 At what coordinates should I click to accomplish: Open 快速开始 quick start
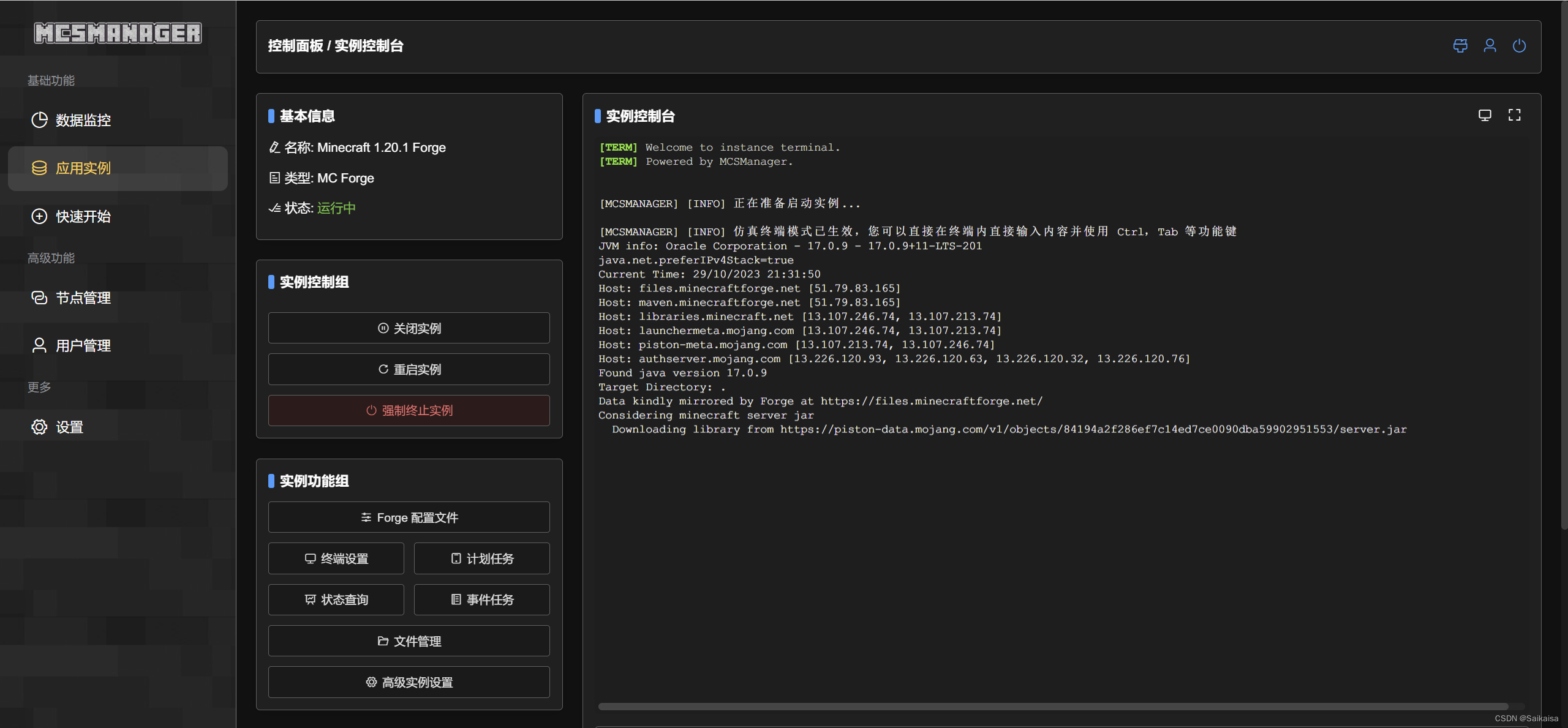118,216
